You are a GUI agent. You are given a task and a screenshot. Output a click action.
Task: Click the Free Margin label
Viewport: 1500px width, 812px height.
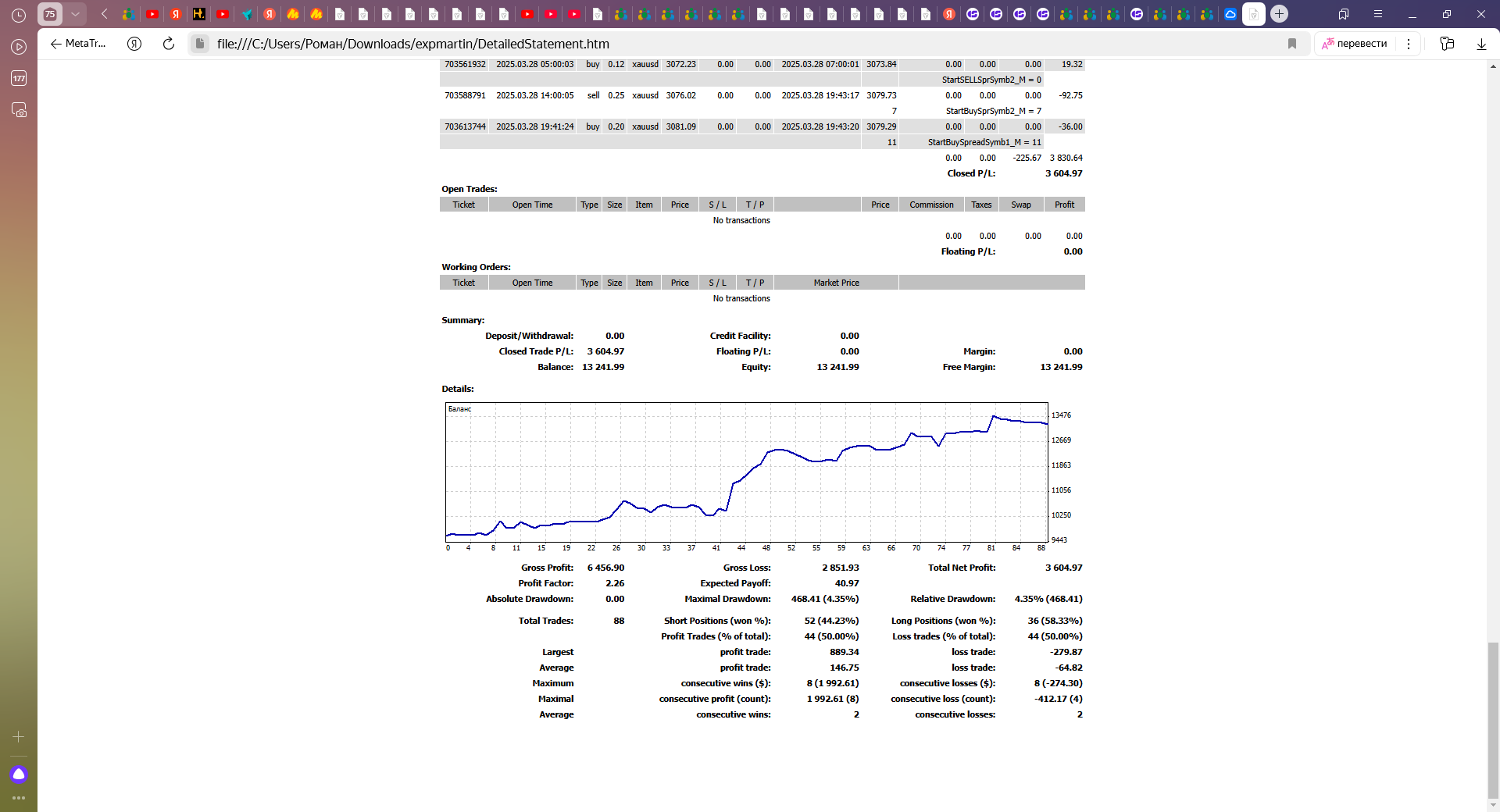969,367
